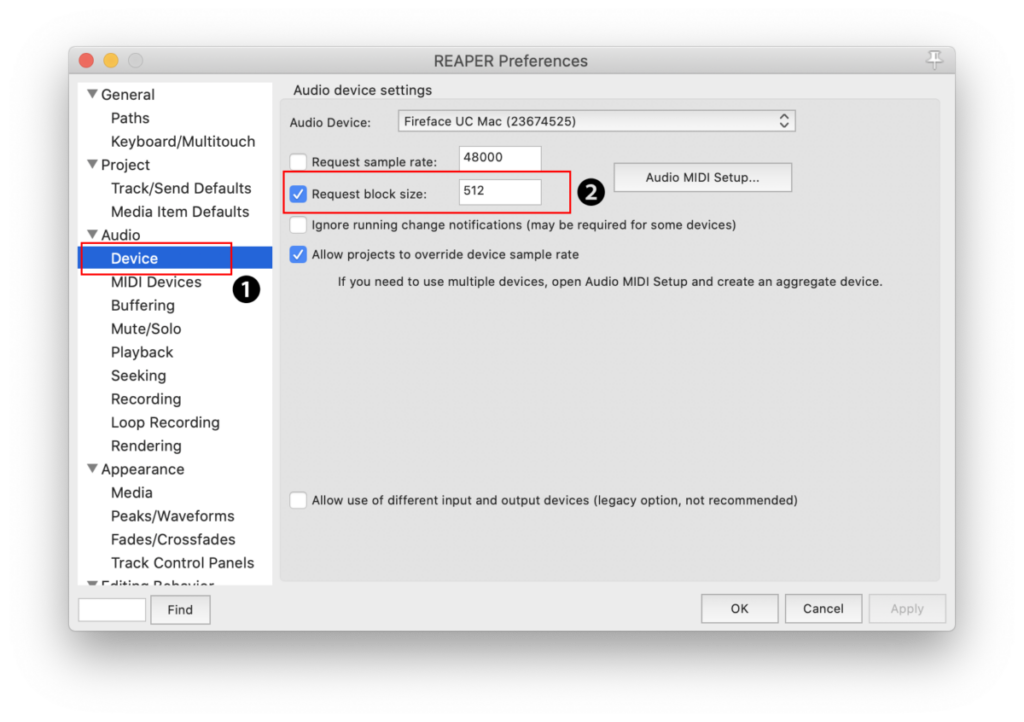
Task: Collapse the Audio section triangle
Action: click(93, 235)
